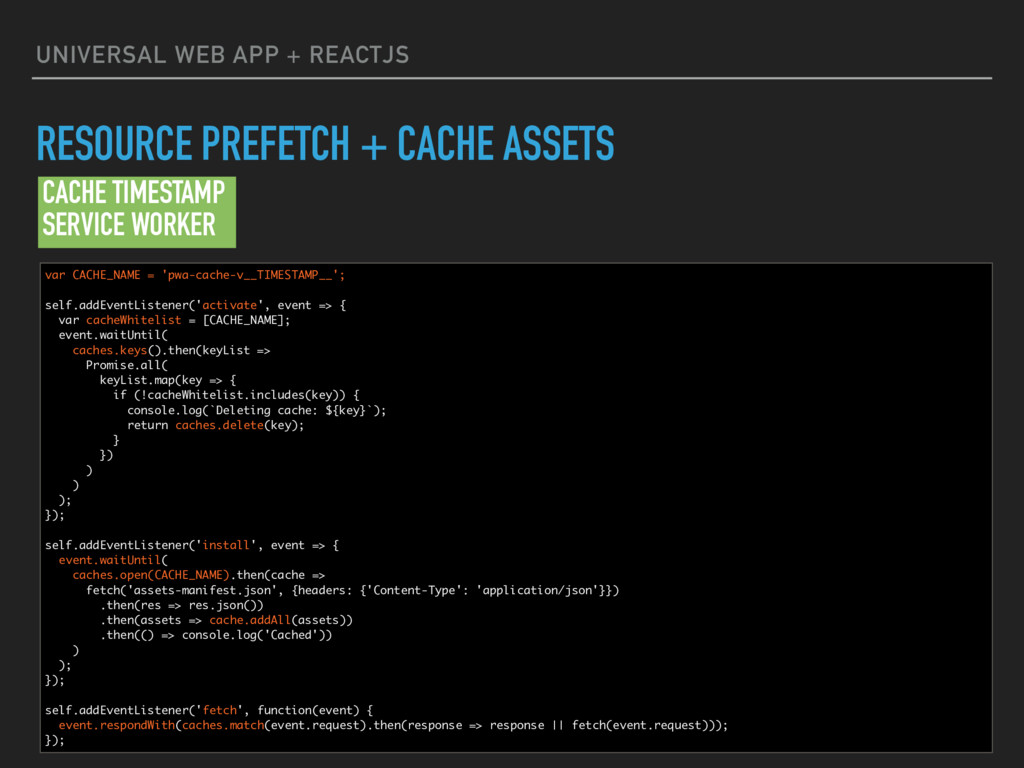Click the 'event.respondWith(caches.match' line

[393, 725]
